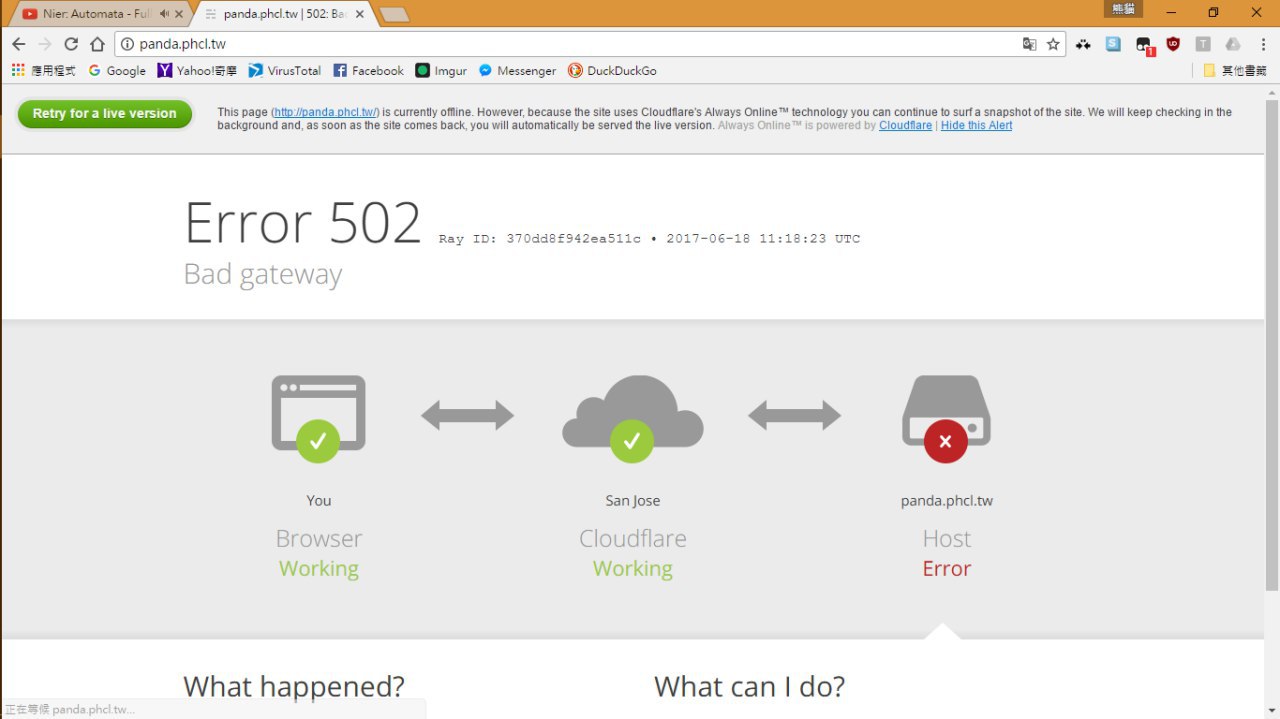Follow the Cloudflare link in the alert
Viewport: 1280px width, 719px height.
pos(905,126)
